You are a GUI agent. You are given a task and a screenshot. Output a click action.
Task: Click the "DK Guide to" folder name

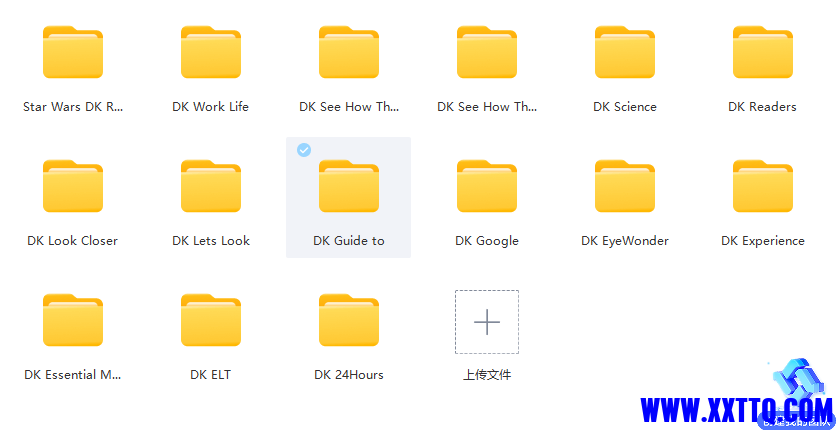click(x=349, y=241)
